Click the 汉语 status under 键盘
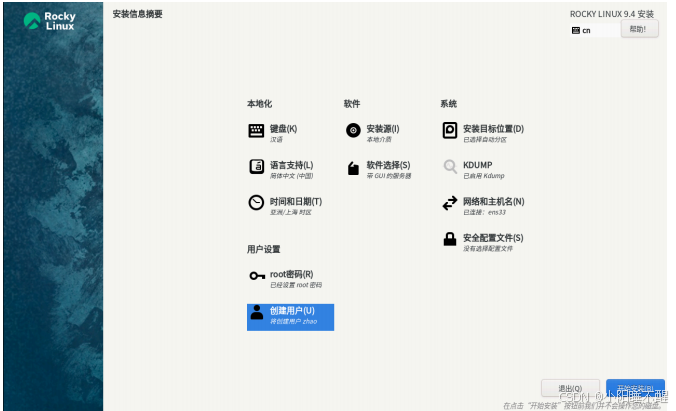The height and width of the screenshot is (411, 676). 276,139
